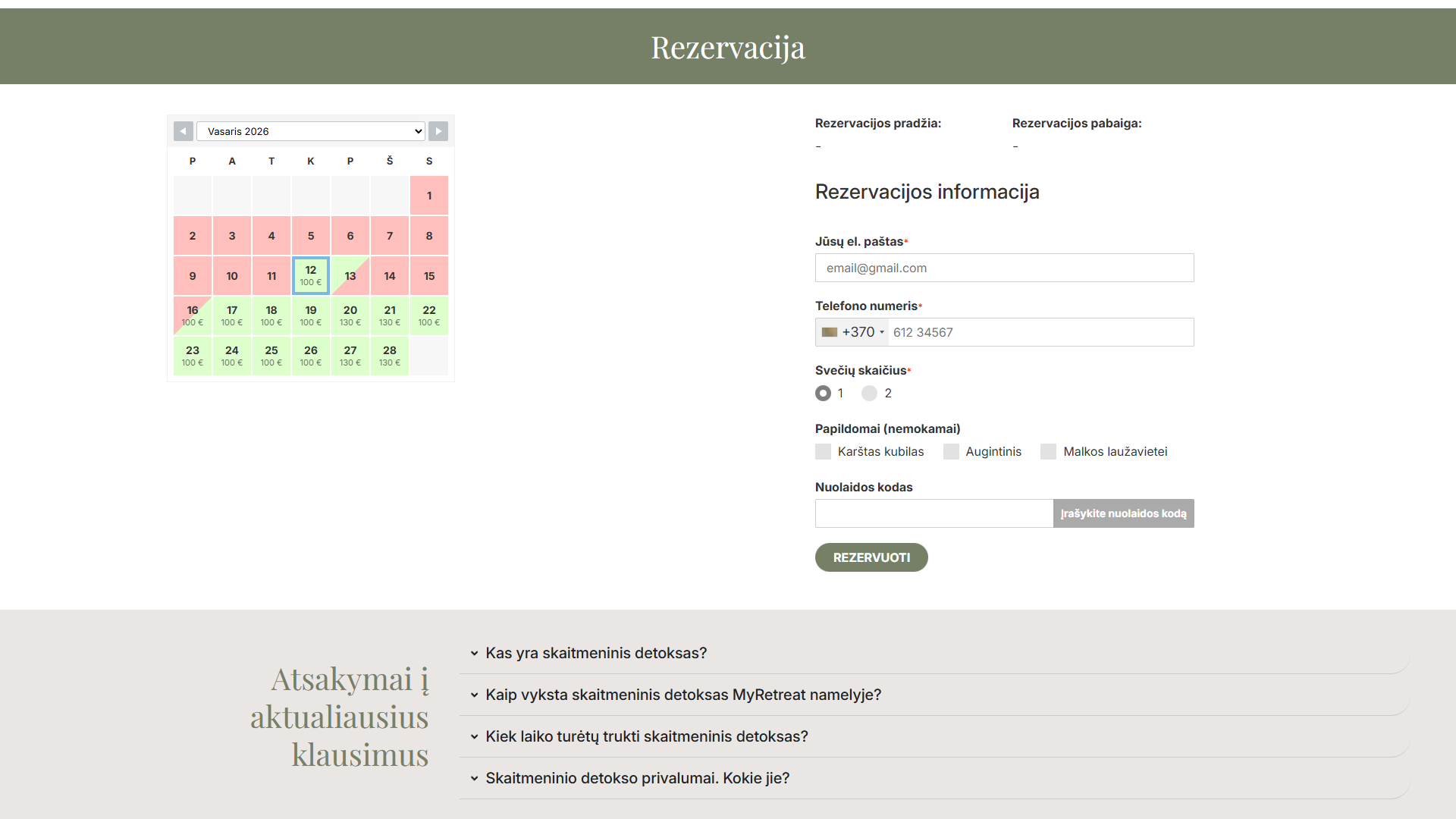Click the REZERVUOTI button

pos(871,557)
